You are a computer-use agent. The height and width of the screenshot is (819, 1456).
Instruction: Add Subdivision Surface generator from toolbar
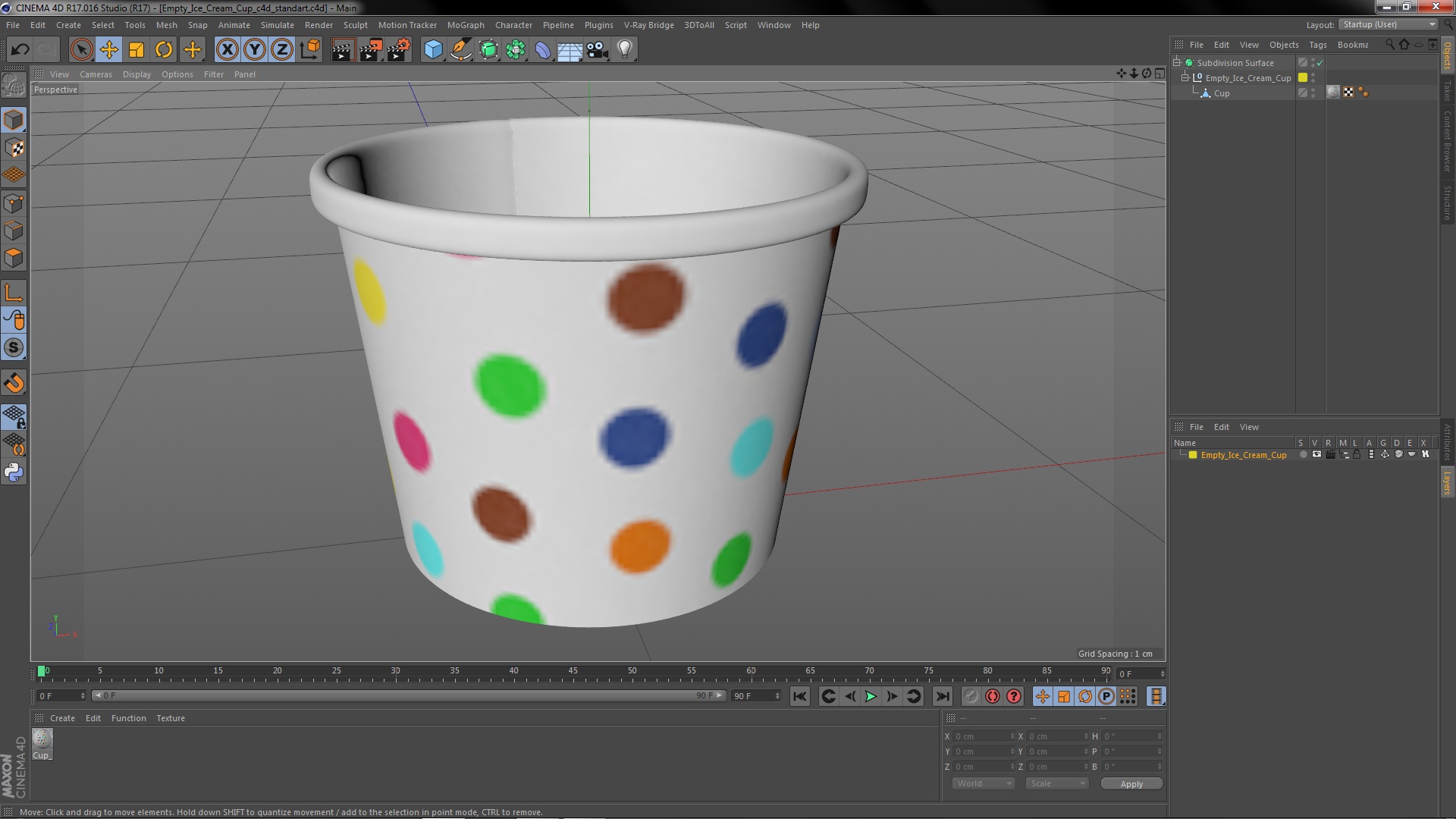pos(488,50)
